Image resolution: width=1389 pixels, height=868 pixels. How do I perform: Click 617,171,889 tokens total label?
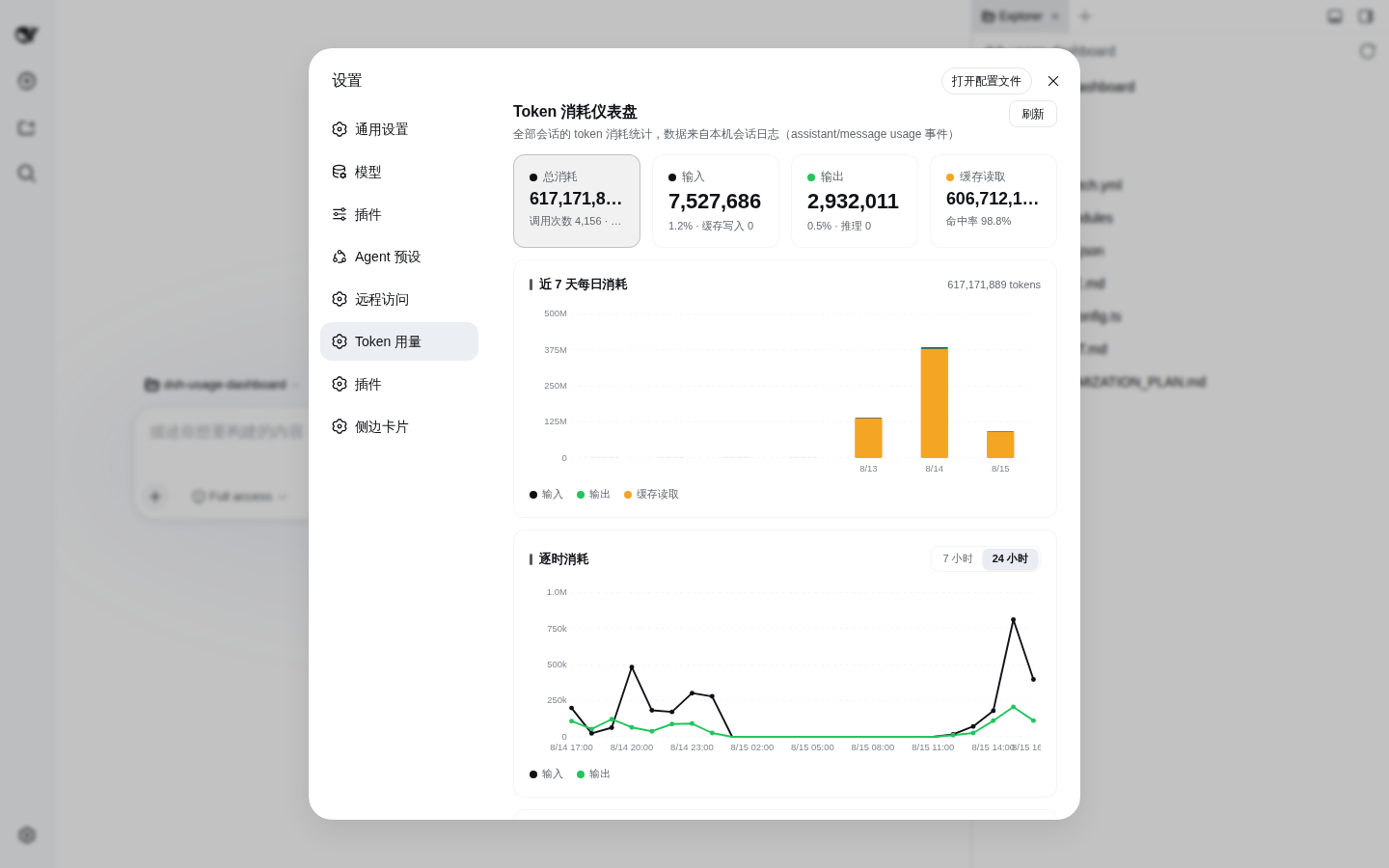(x=994, y=285)
